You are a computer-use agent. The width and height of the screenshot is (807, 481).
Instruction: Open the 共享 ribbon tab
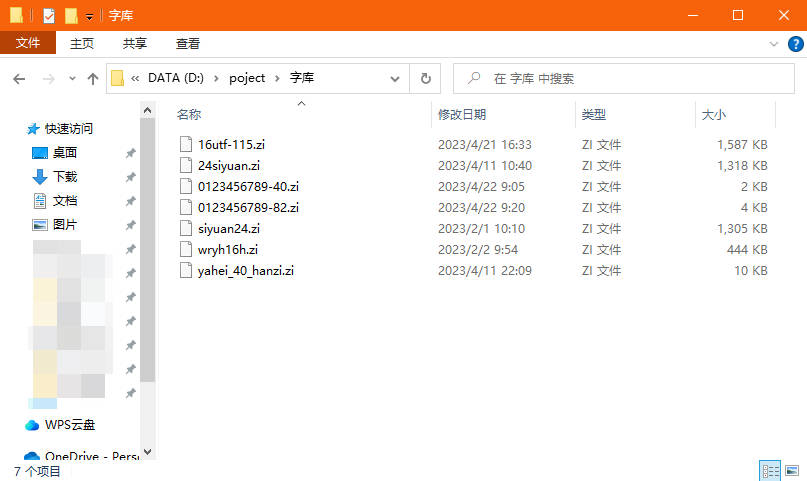click(135, 43)
